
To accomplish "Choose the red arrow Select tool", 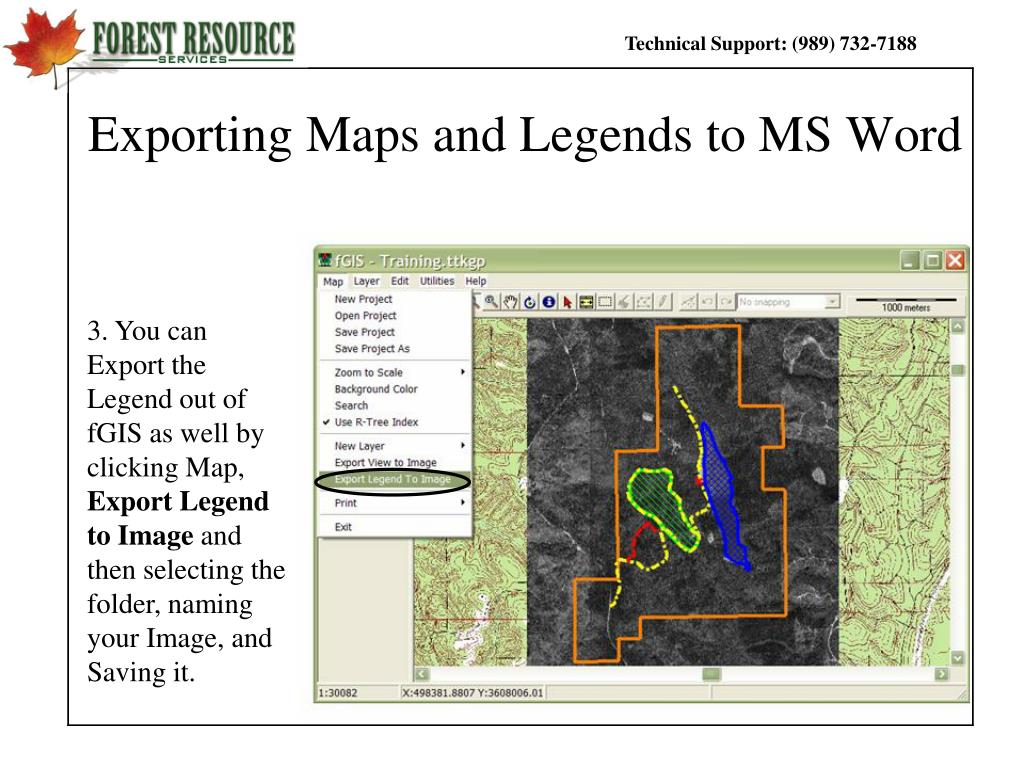I will (x=567, y=302).
